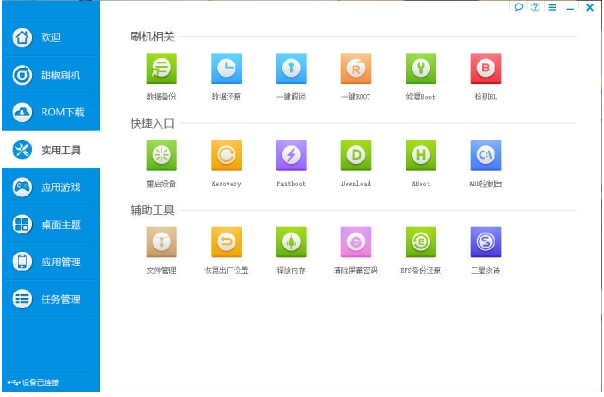Reboot the device via 重启设备 icon
Screen dimensions: 604x397
(161, 155)
